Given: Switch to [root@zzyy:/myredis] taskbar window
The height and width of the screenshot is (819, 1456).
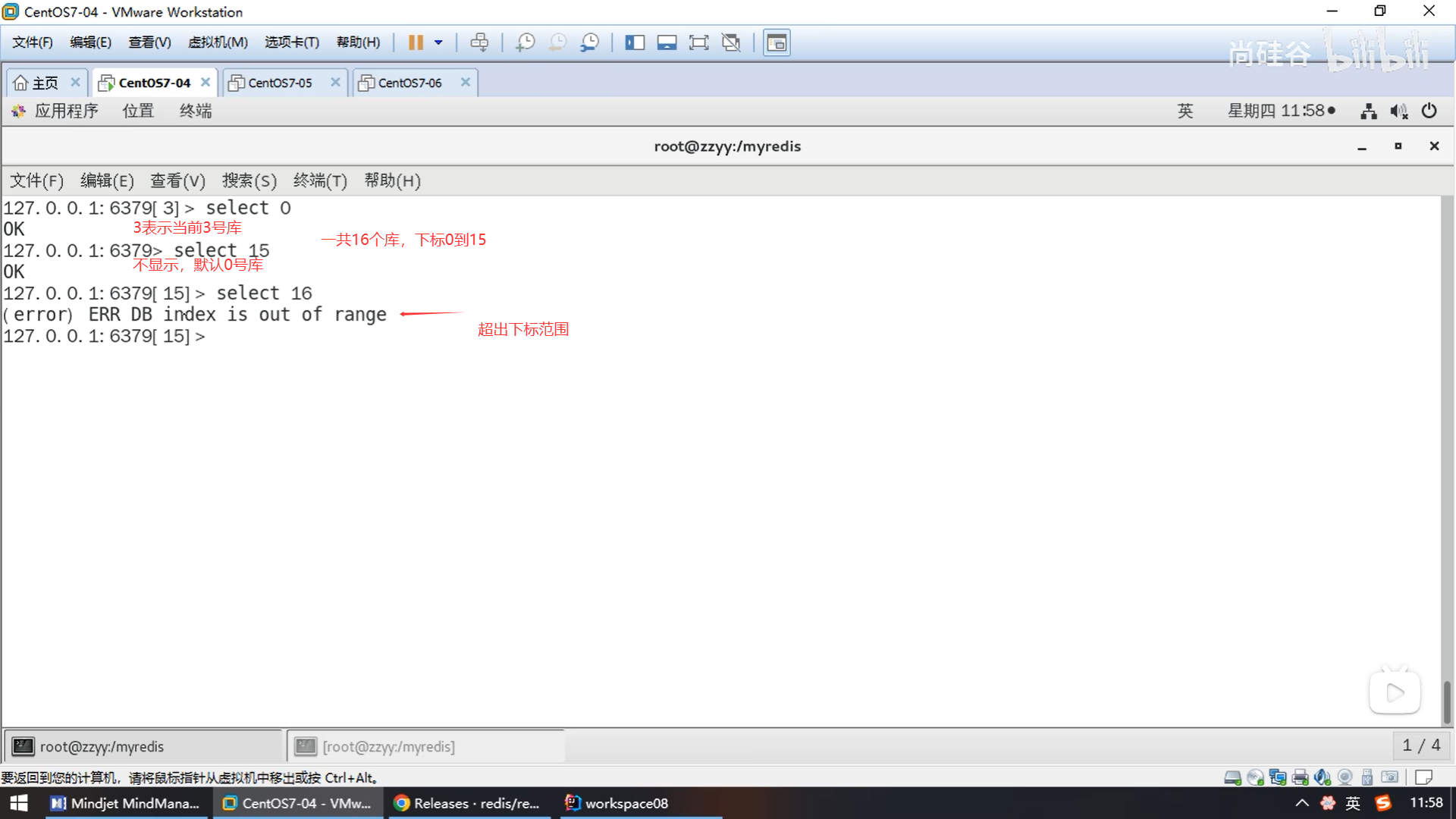Looking at the screenshot, I should 388,747.
